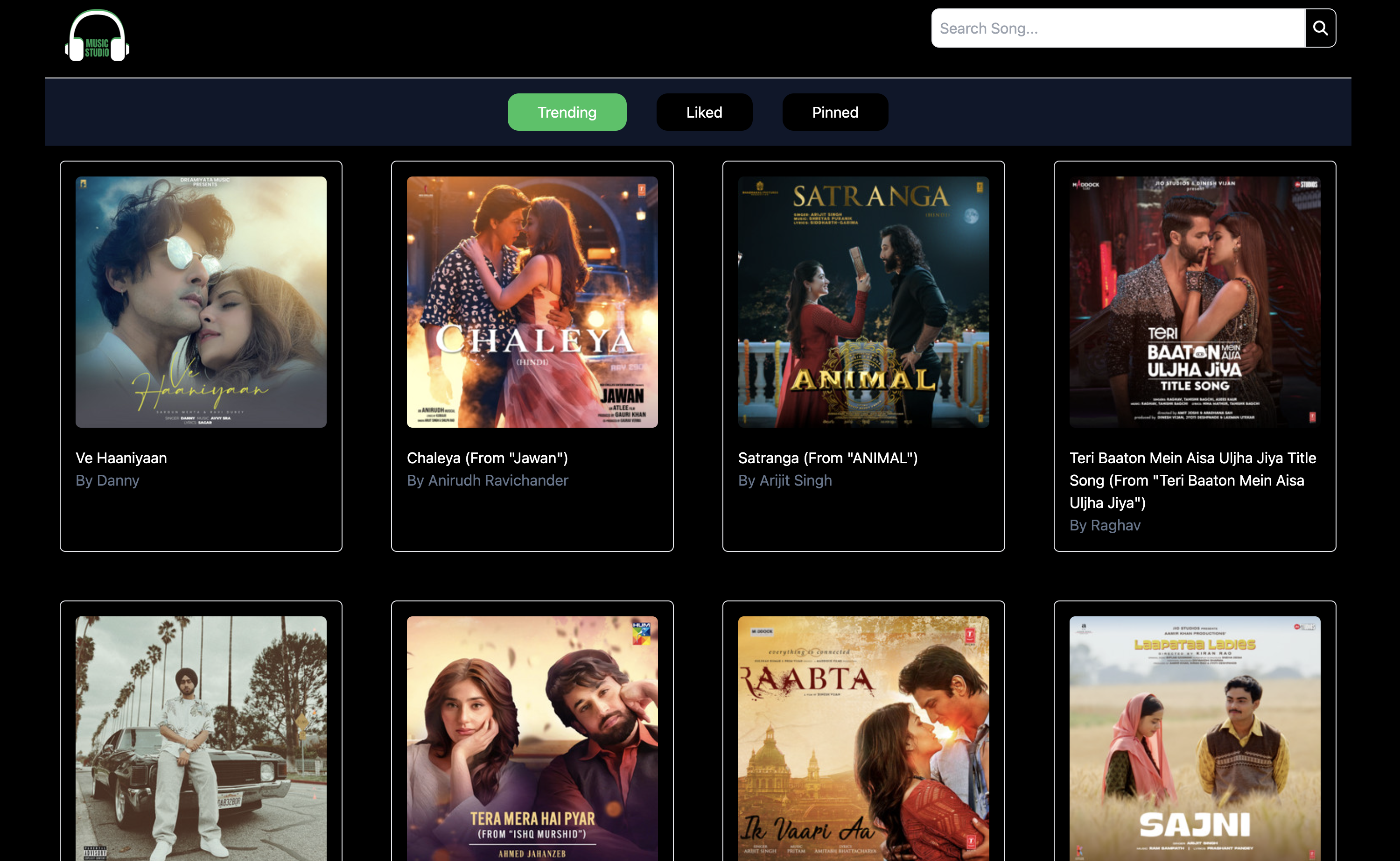The image size is (1400, 861).
Task: Open the cover with man leaning on car
Action: pyautogui.click(x=201, y=737)
